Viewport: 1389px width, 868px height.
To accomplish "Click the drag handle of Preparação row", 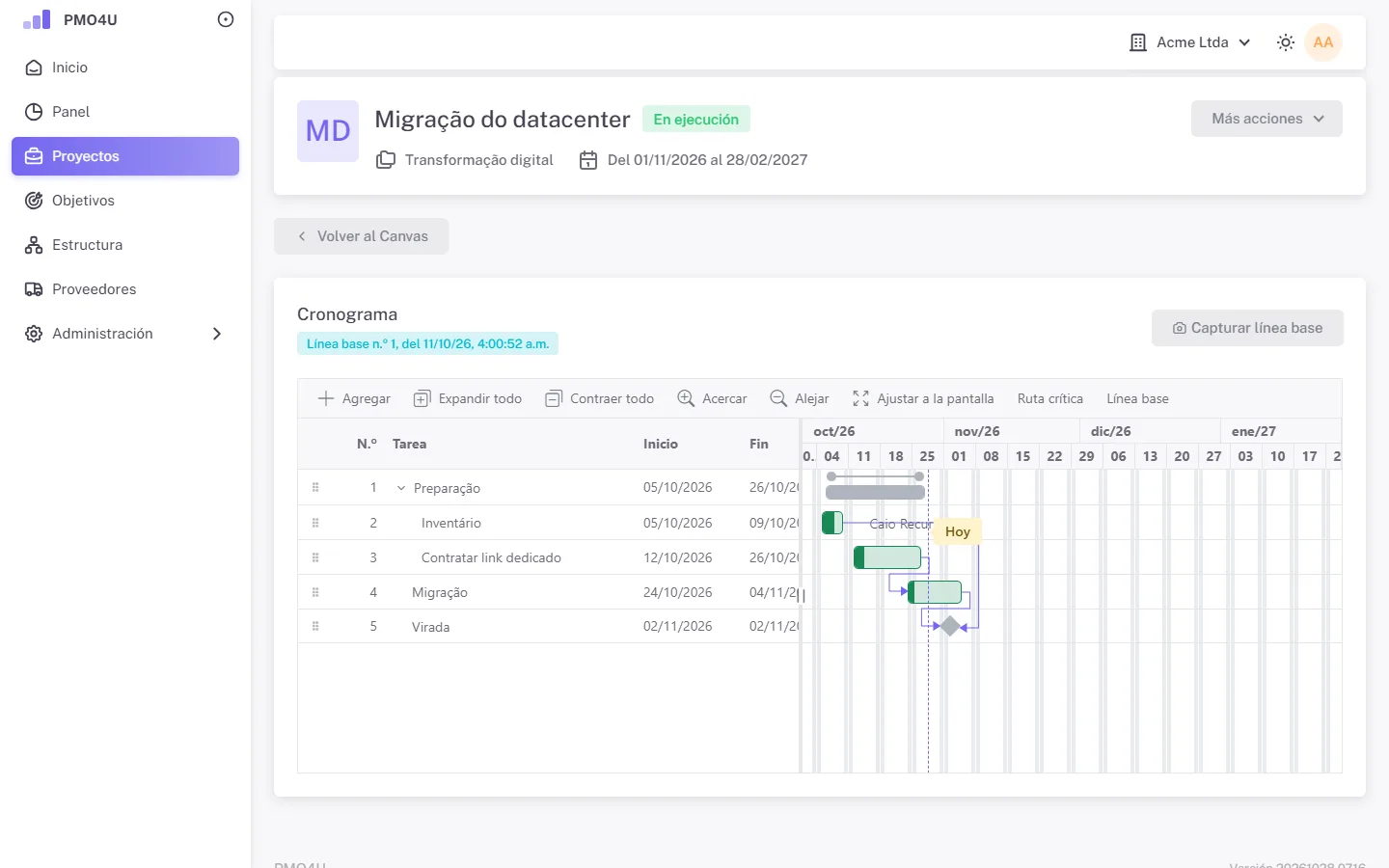I will (315, 488).
